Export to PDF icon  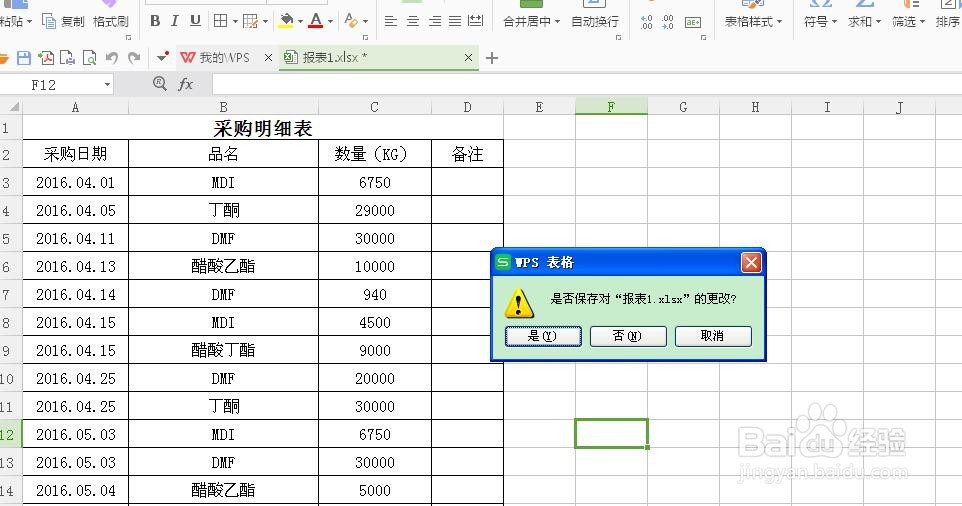click(x=46, y=58)
